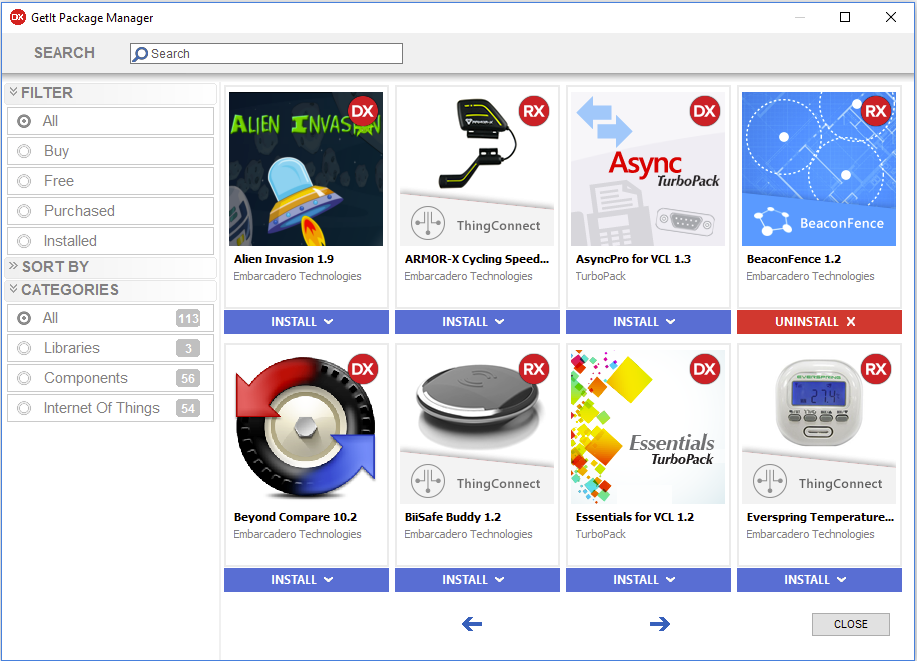Screen dimensions: 917x661
Task: Open Install dropdown for BiiSafe Buddy
Action: point(477,580)
